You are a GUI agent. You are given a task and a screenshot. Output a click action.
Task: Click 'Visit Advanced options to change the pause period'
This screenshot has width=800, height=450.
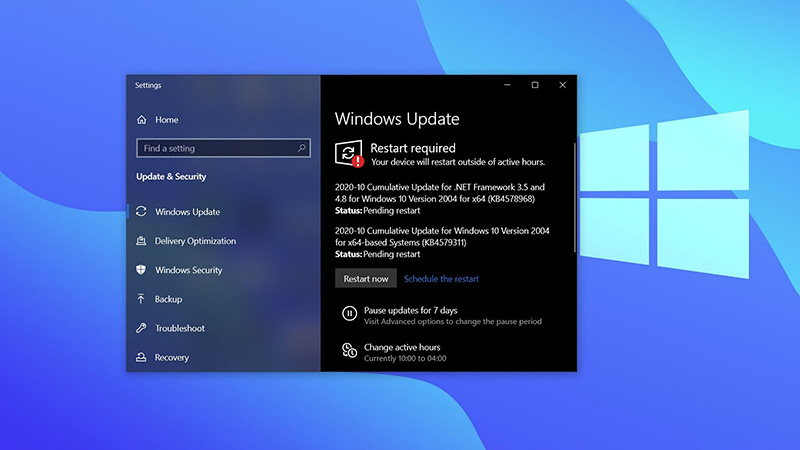453,321
